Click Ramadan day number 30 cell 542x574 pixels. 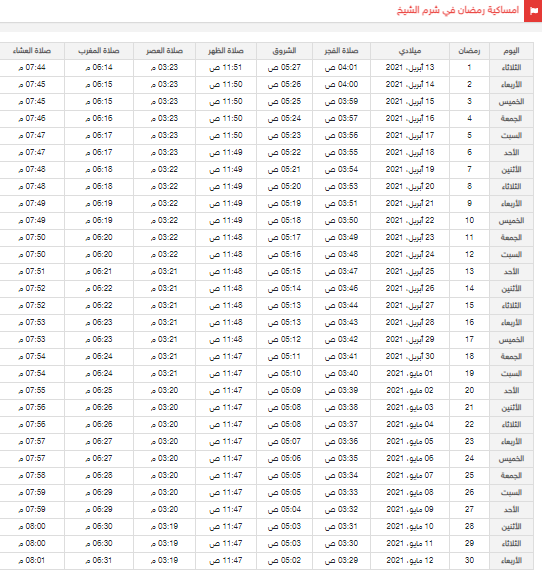pyautogui.click(x=469, y=560)
